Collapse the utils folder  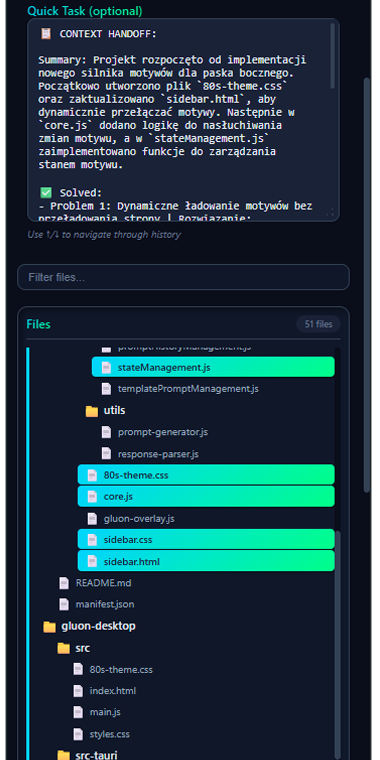pos(114,411)
